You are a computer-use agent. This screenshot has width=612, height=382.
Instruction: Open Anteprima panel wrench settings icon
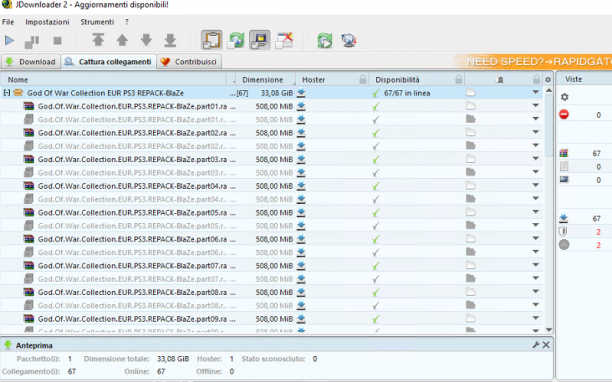536,345
